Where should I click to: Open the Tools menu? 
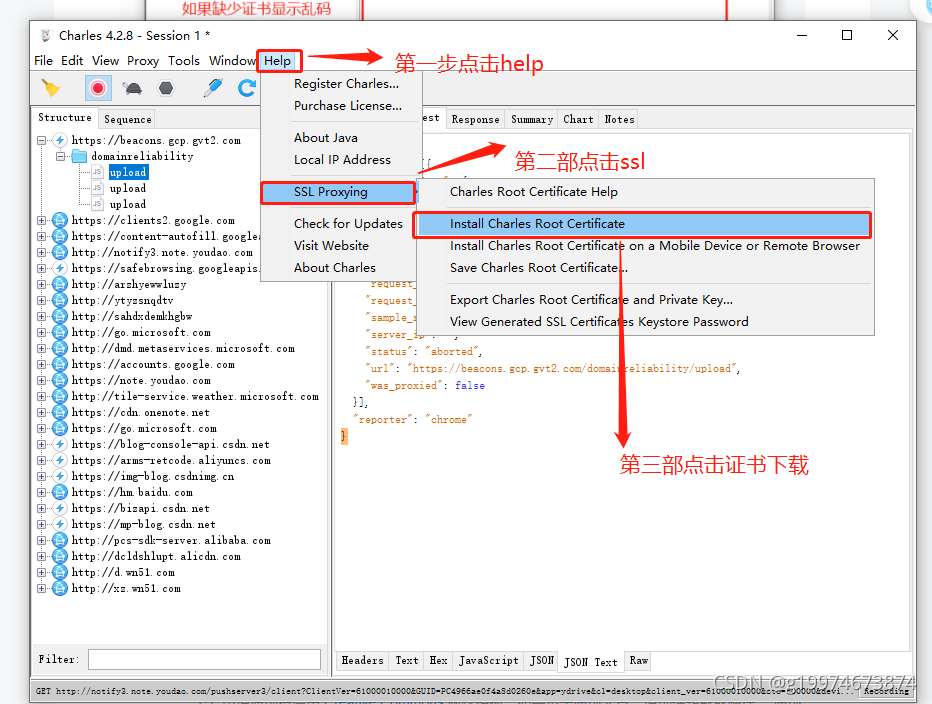tap(184, 61)
